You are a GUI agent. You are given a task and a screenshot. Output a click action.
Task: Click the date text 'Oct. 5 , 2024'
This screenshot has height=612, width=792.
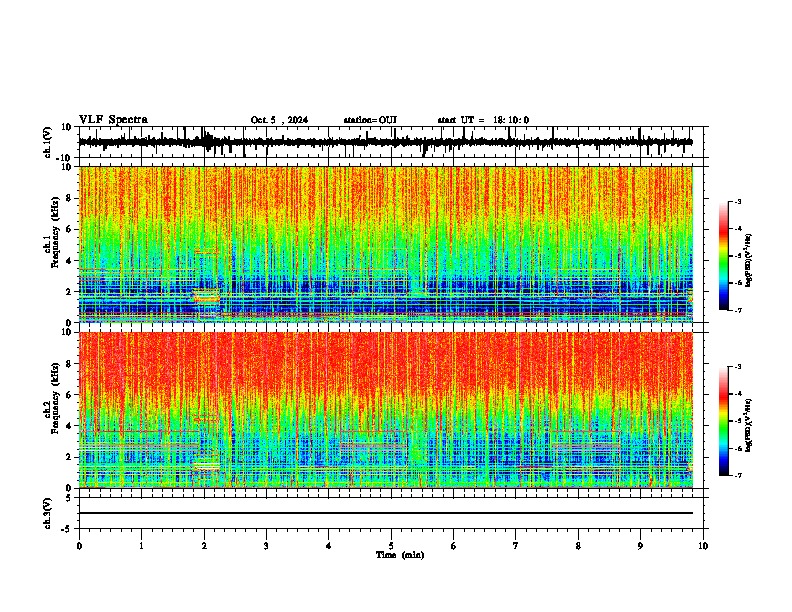click(x=279, y=120)
